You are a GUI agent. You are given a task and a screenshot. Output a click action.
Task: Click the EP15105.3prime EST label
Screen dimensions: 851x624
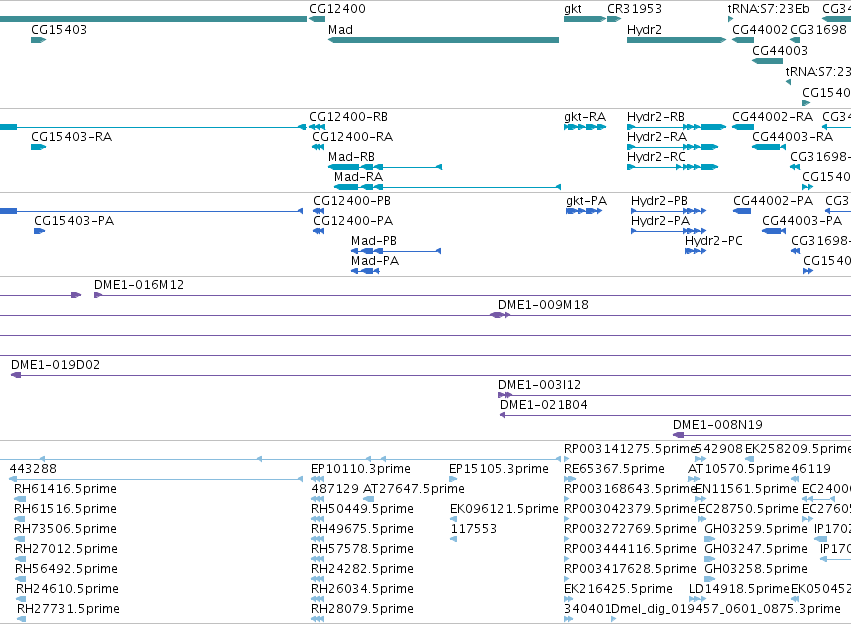498,469
